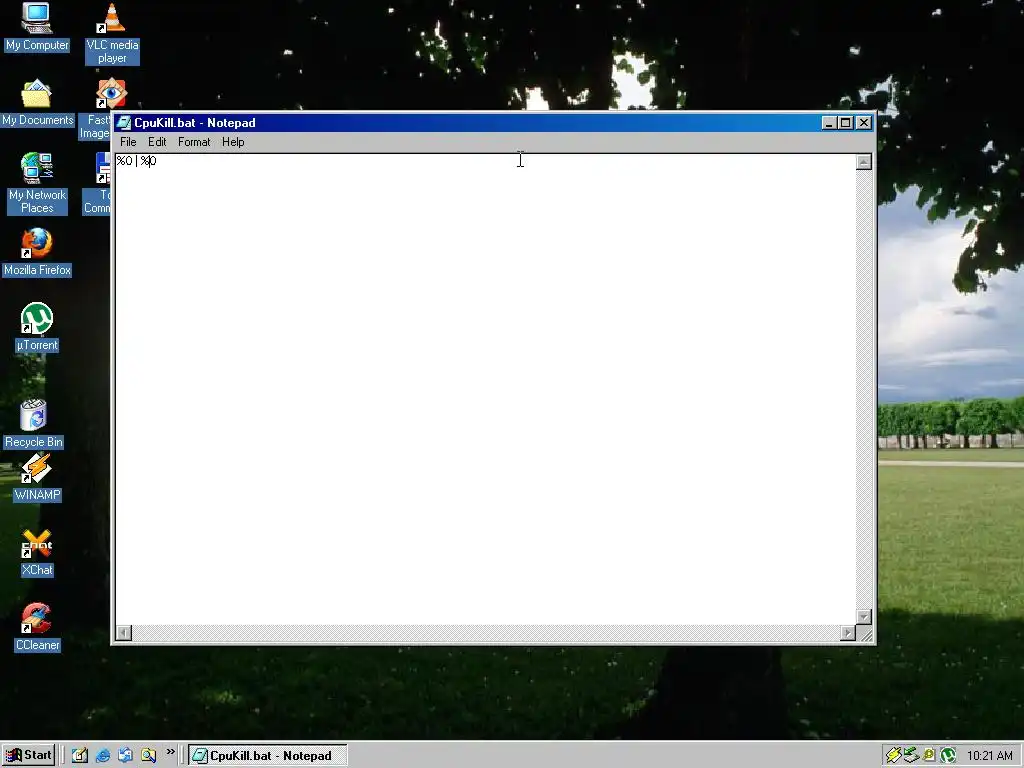This screenshot has height=768, width=1024.
Task: Click the yellow lightning tray icon
Action: [893, 756]
